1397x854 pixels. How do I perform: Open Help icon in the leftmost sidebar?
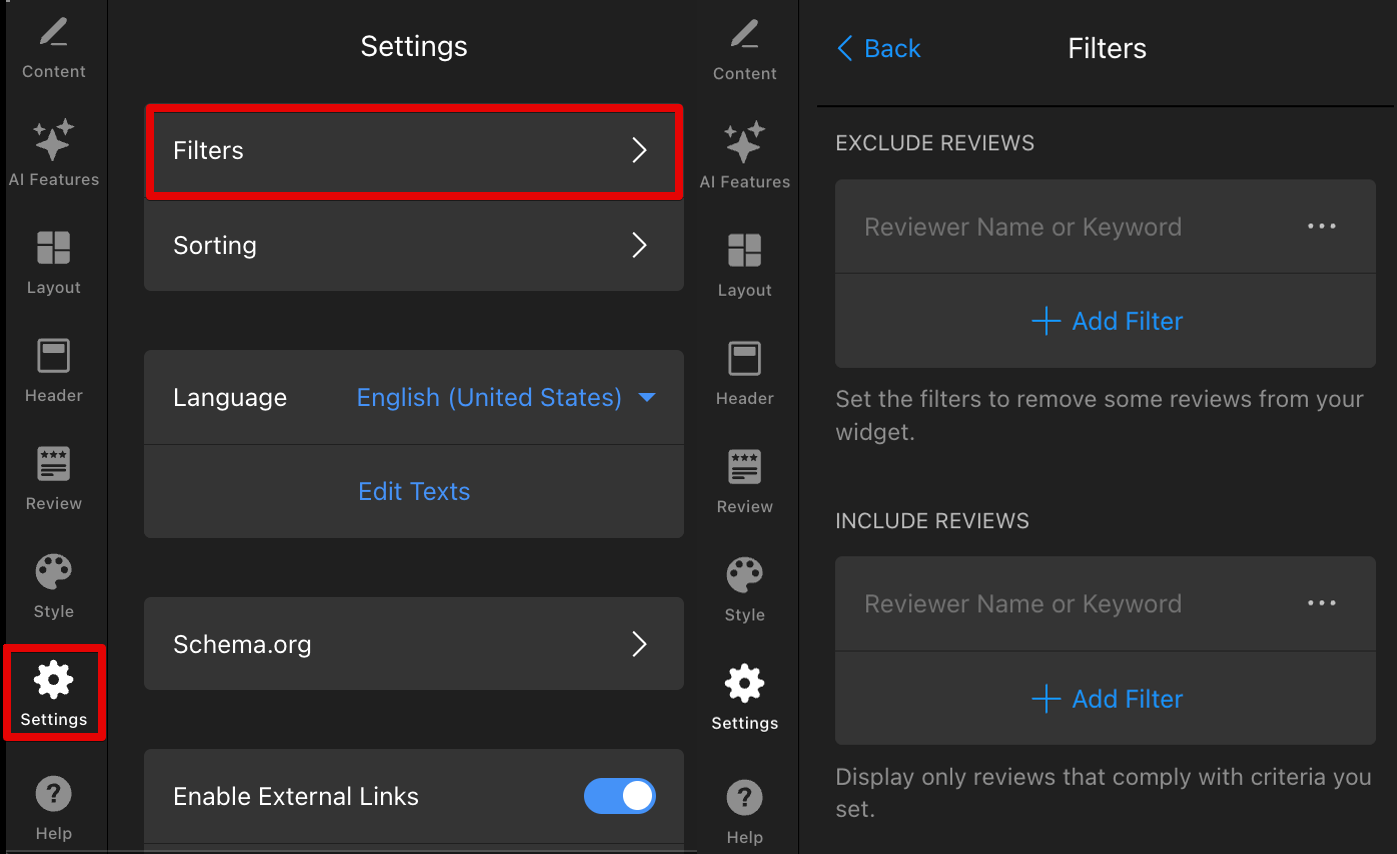pos(54,808)
